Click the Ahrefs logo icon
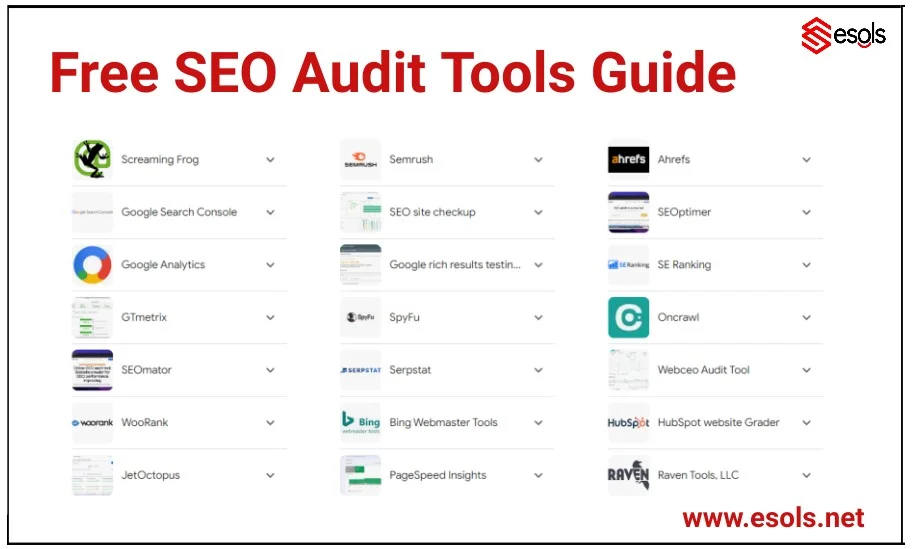The image size is (912, 549). [628, 160]
